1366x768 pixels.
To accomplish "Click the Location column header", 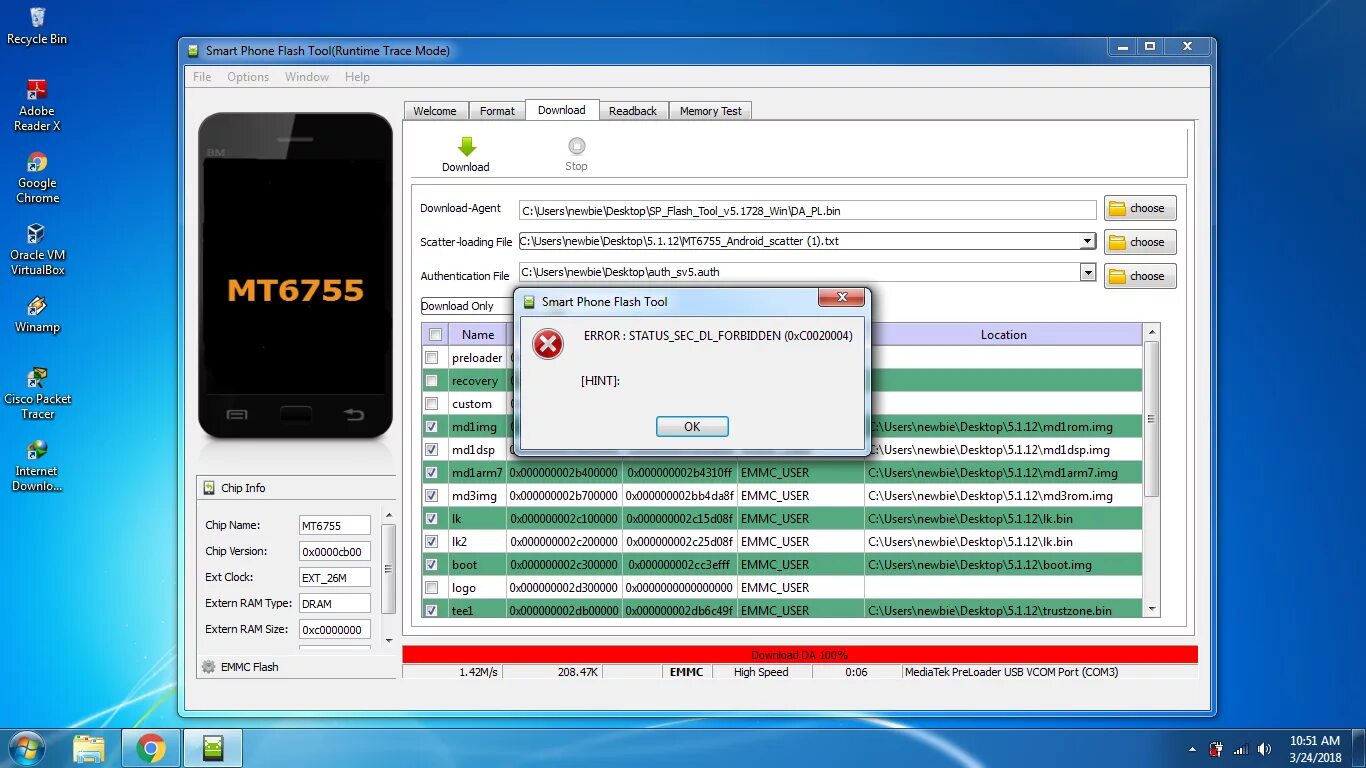I will click(x=1003, y=335).
